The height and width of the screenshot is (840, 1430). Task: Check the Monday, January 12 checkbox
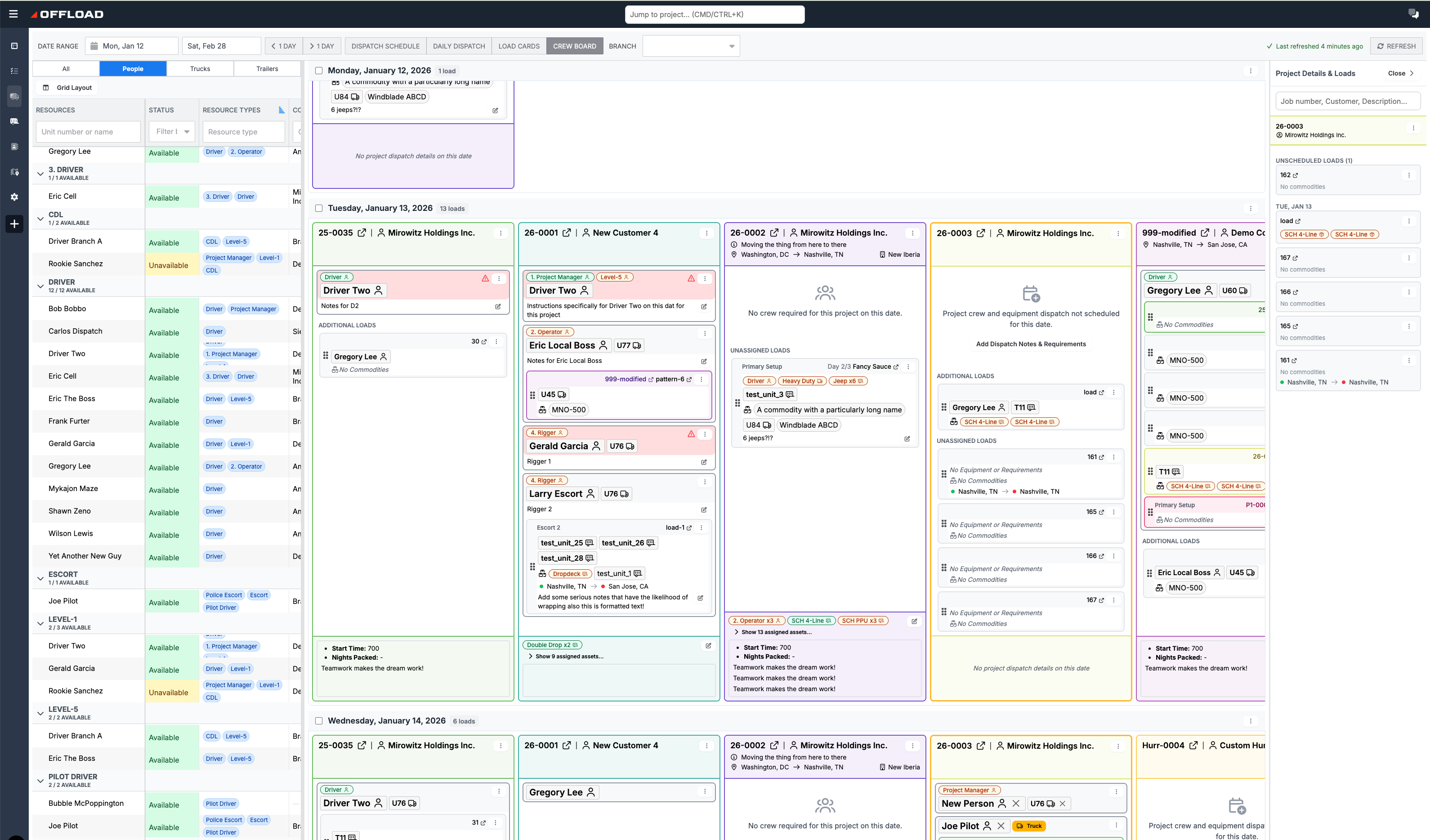[319, 71]
